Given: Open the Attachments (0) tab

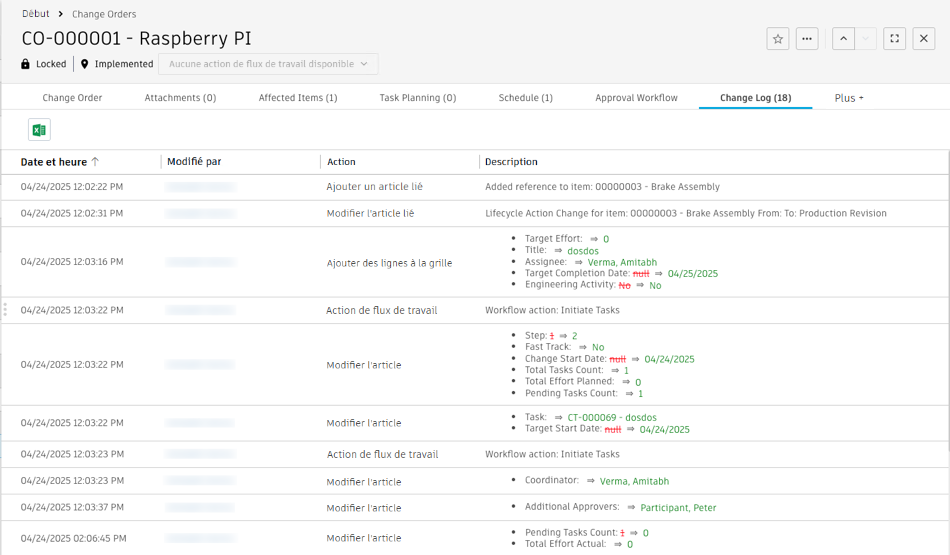Looking at the screenshot, I should [x=180, y=98].
